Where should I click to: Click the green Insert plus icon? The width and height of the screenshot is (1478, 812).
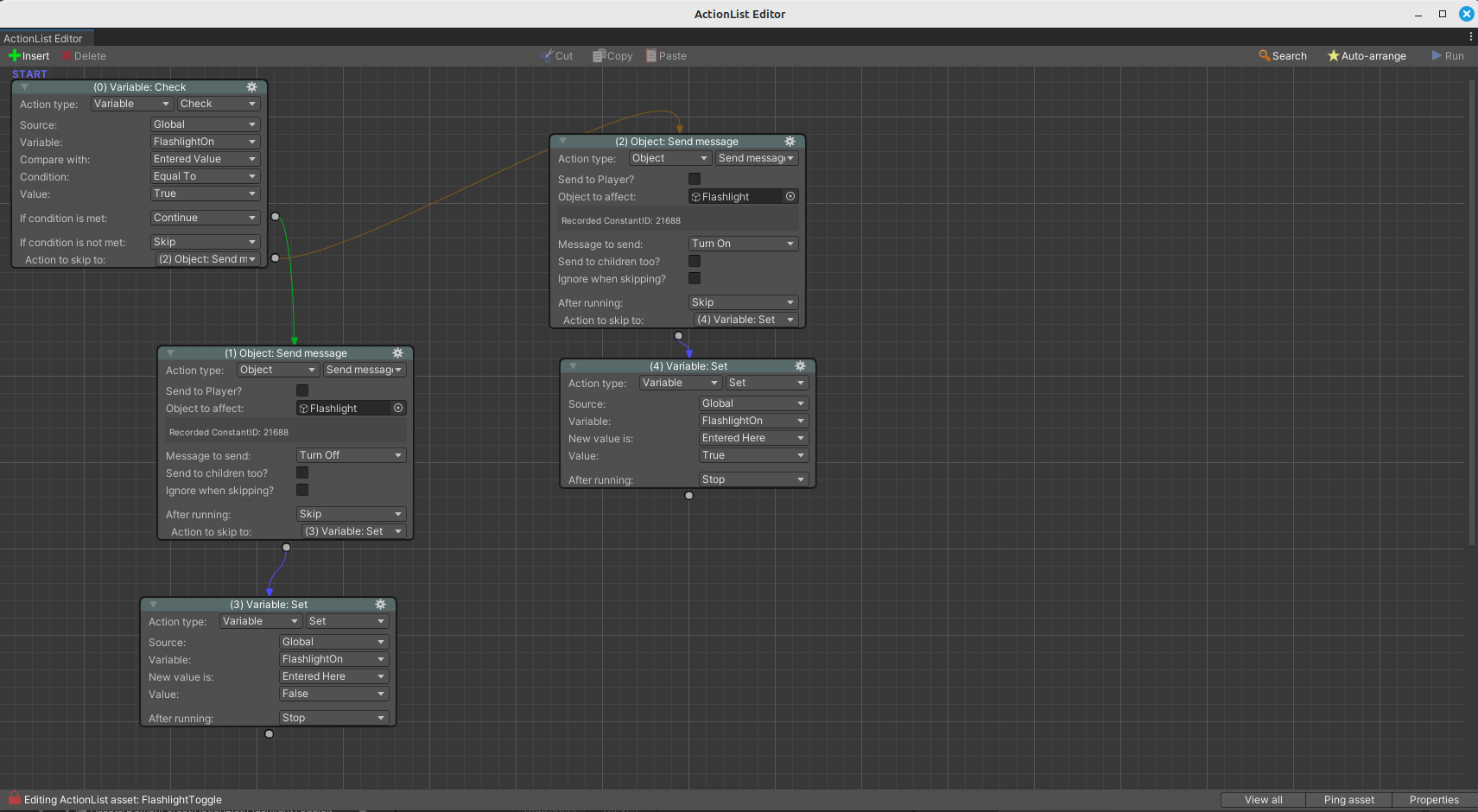[x=14, y=56]
